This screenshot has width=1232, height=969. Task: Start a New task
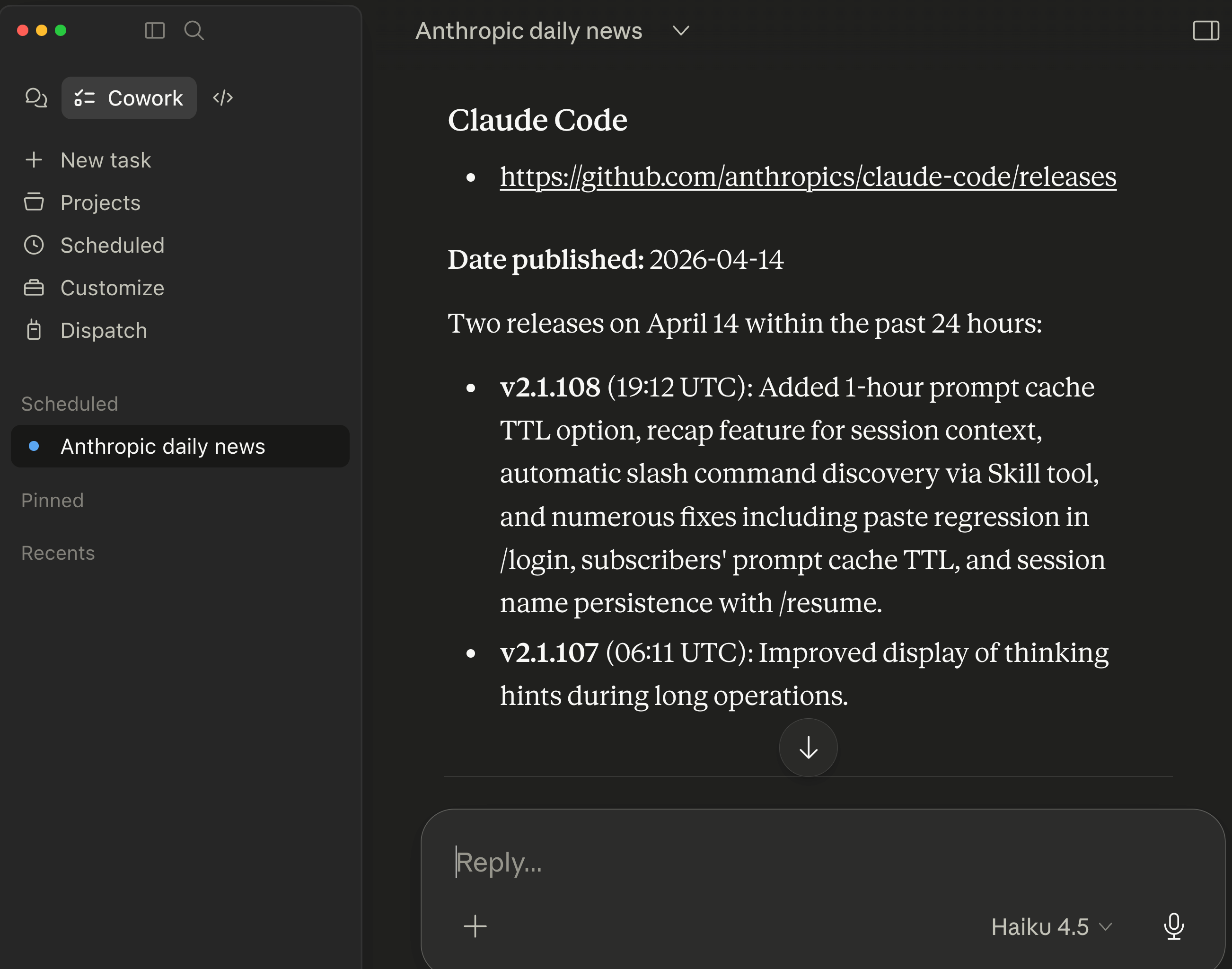pos(106,160)
